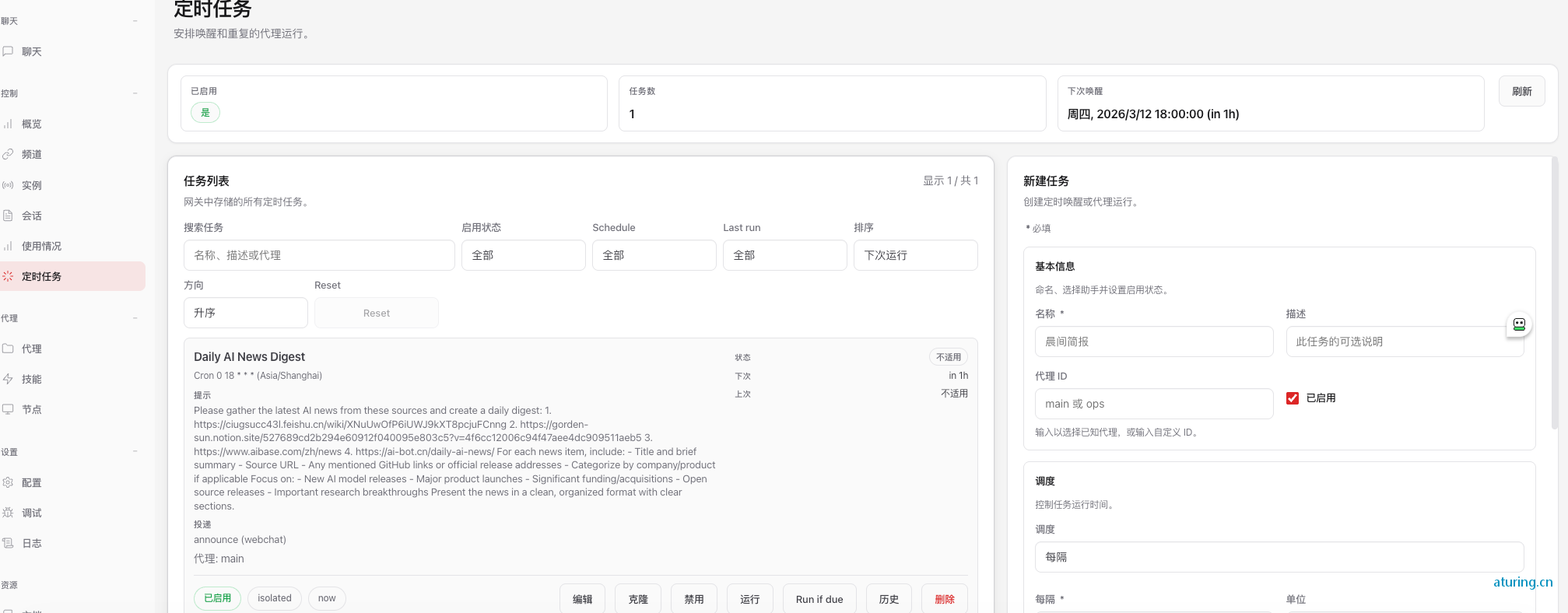Click the config gear icon

click(8, 482)
